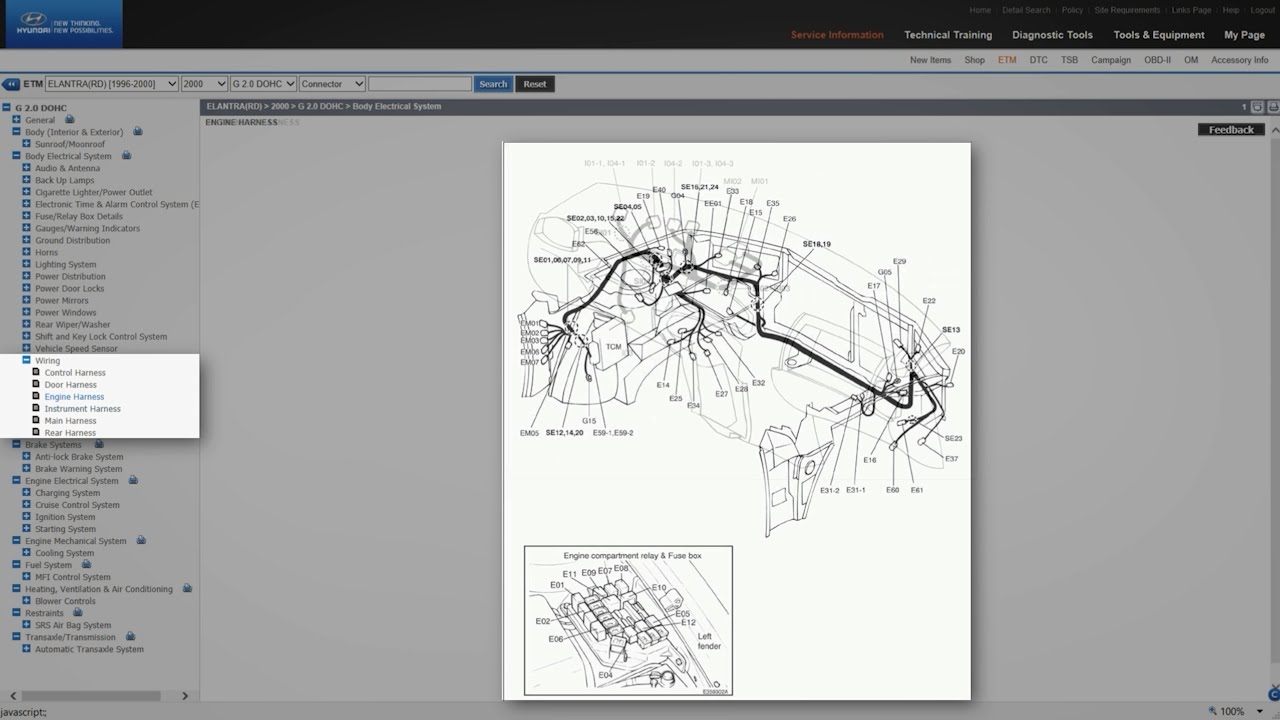Select Instrument Harness in the wiring list

tap(82, 408)
